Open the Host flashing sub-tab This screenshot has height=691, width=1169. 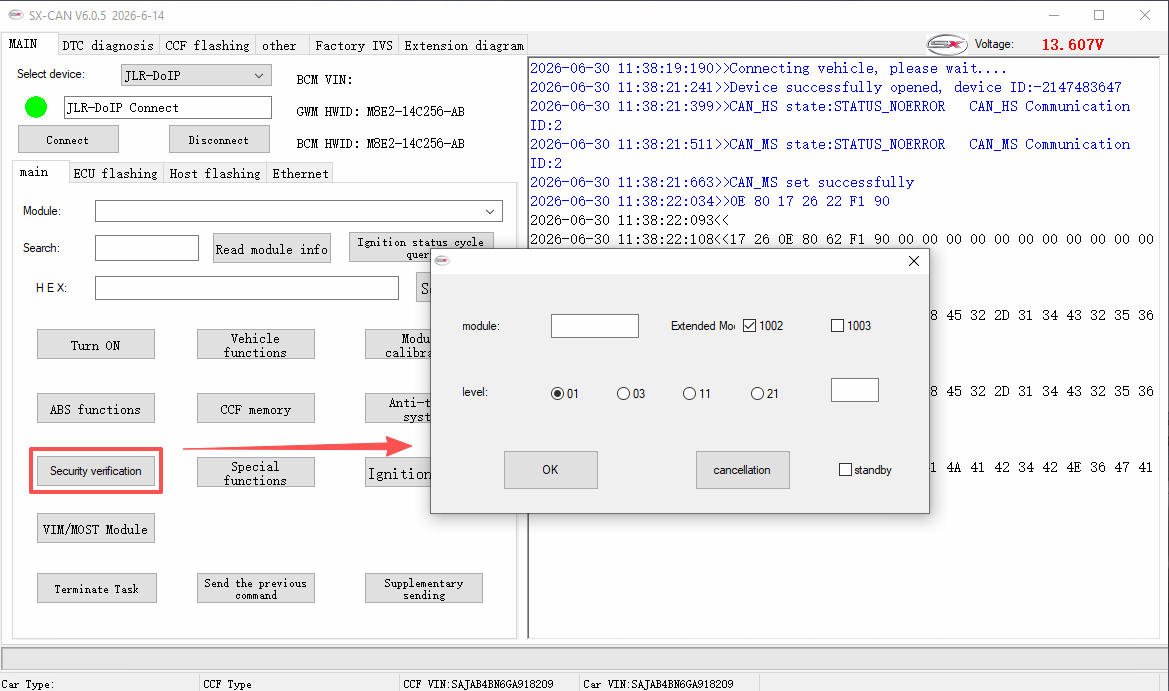[x=215, y=174]
